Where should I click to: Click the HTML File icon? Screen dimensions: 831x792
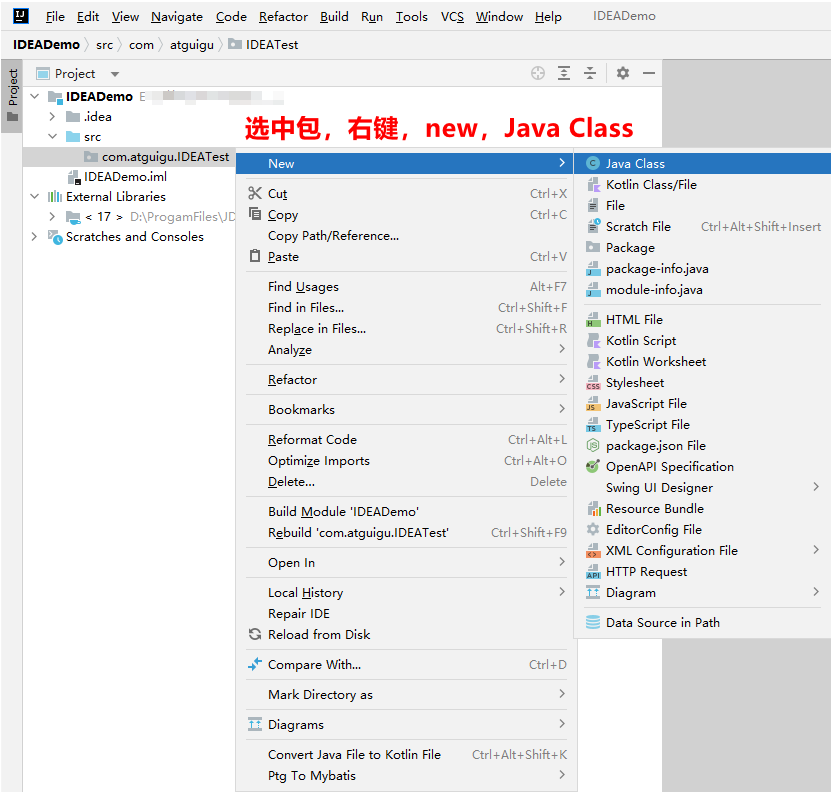(x=593, y=320)
